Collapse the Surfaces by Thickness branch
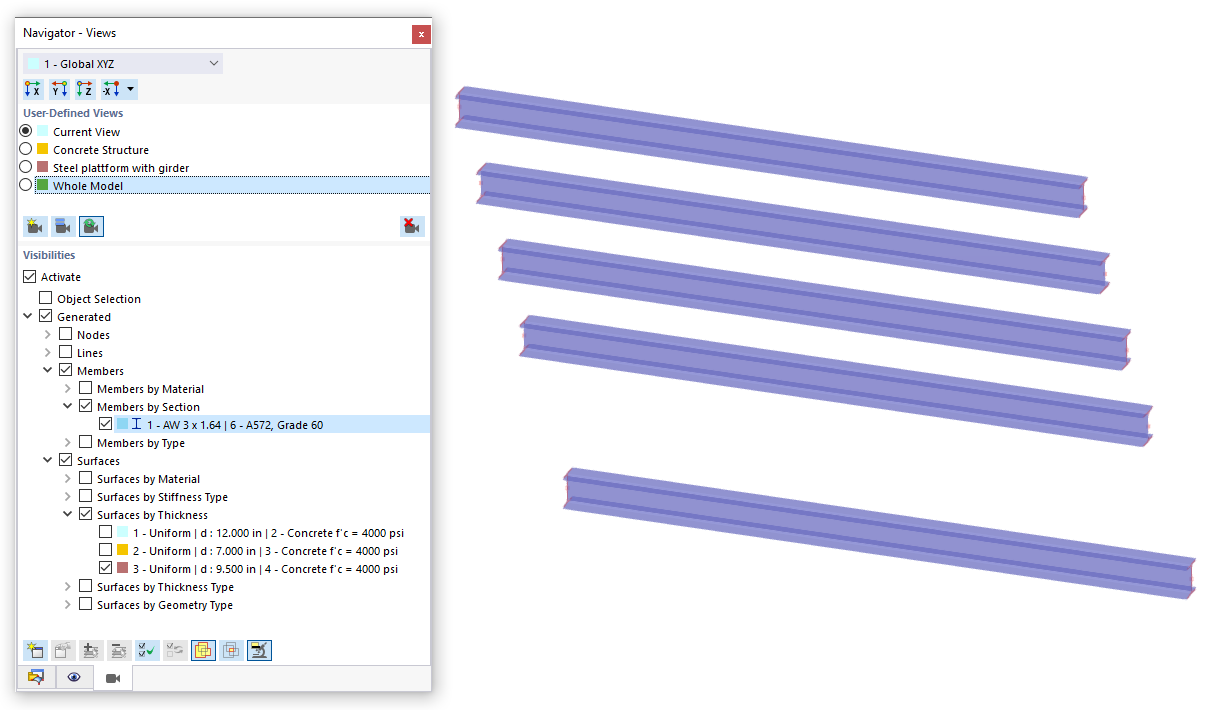This screenshot has height=710, width=1210. tap(67, 514)
